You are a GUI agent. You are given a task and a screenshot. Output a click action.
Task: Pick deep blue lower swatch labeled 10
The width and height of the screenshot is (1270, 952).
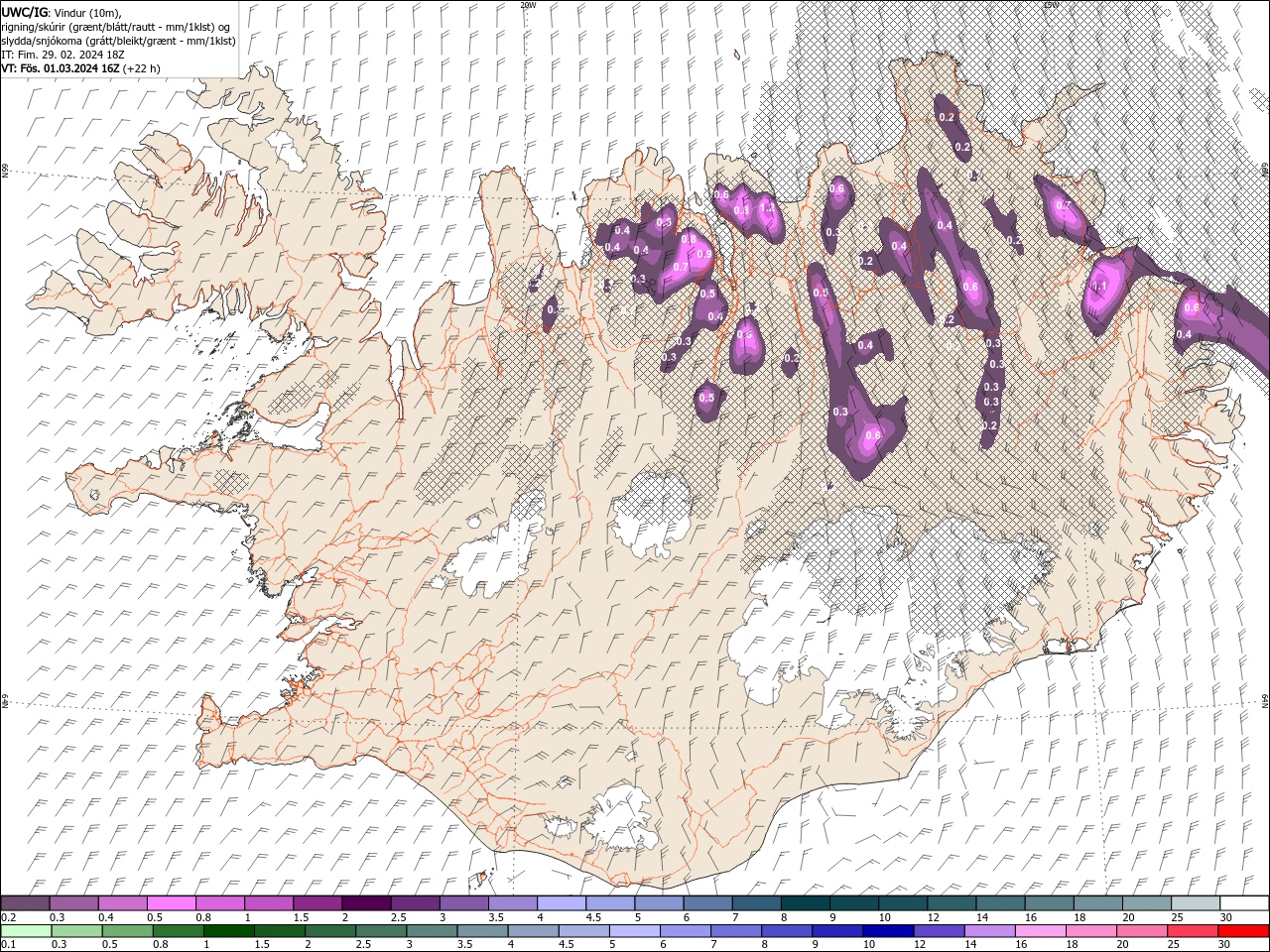point(889,931)
